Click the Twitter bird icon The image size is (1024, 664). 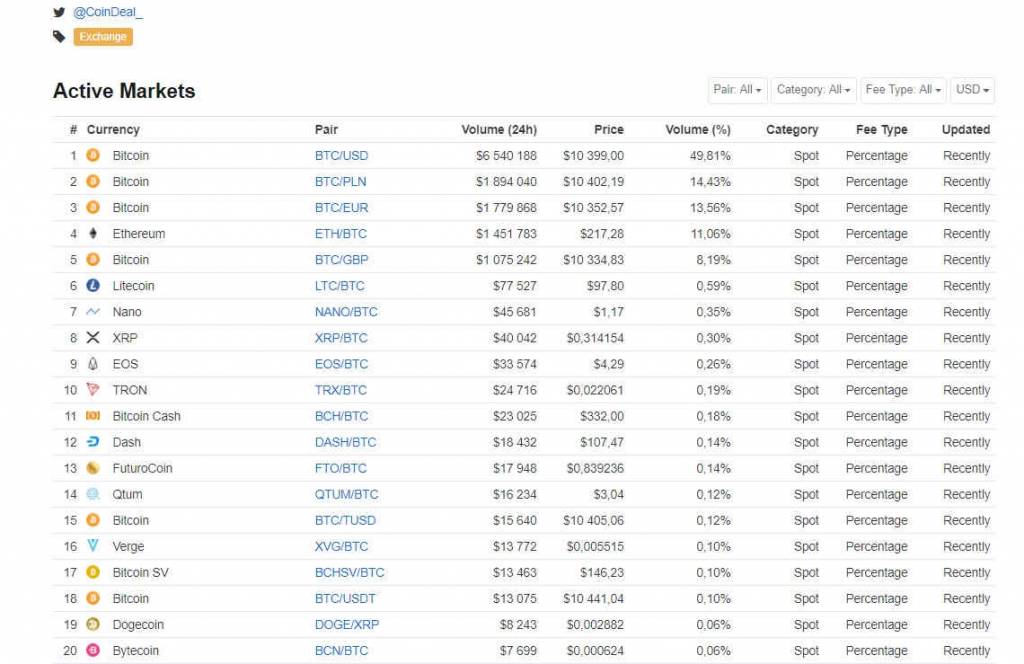tap(59, 12)
